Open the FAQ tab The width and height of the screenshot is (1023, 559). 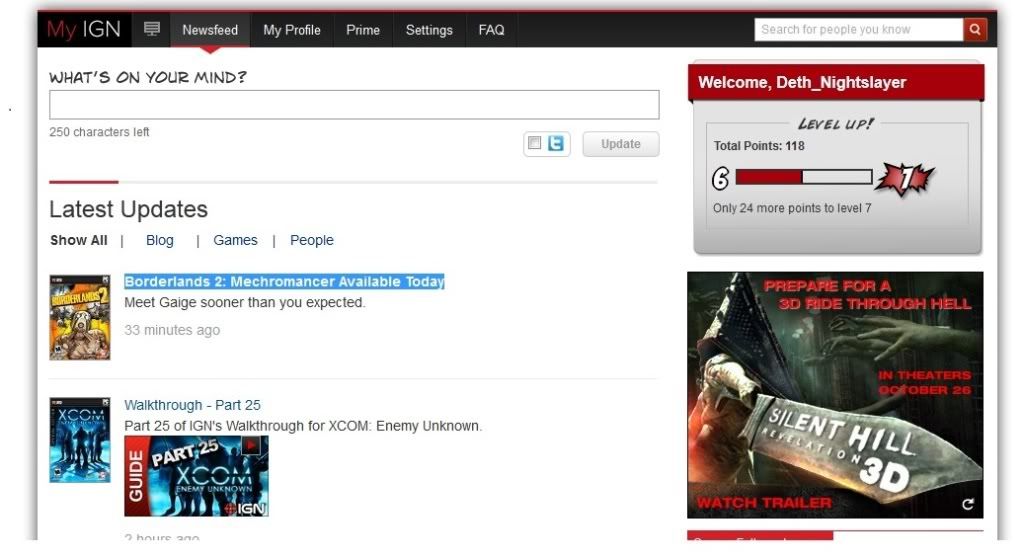coord(491,30)
